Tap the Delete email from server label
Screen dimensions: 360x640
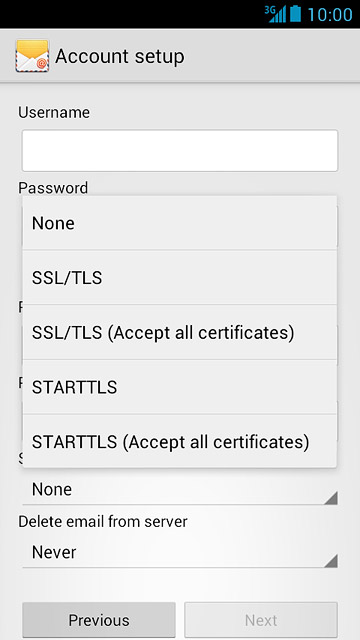click(103, 521)
